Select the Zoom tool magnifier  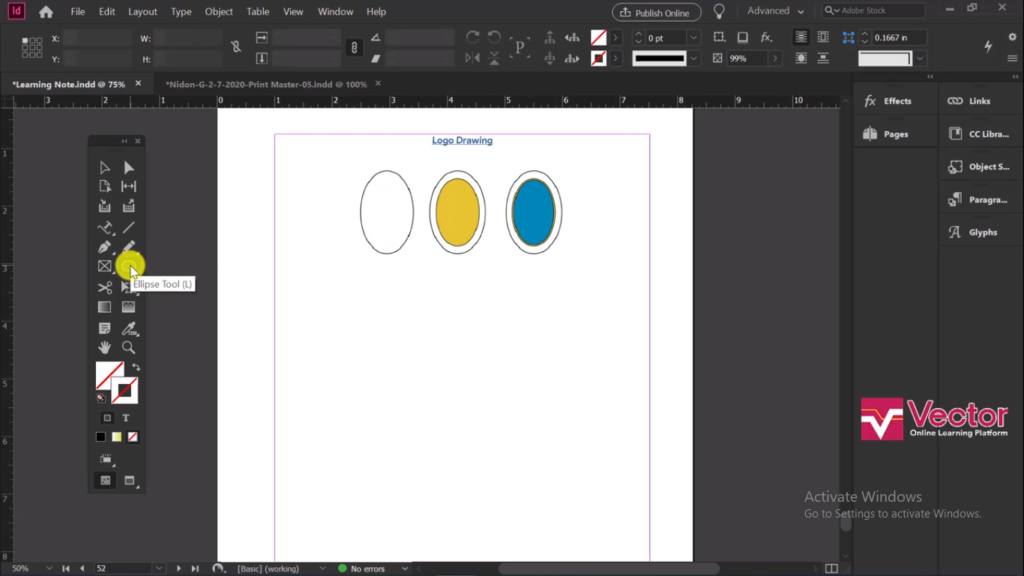point(129,347)
